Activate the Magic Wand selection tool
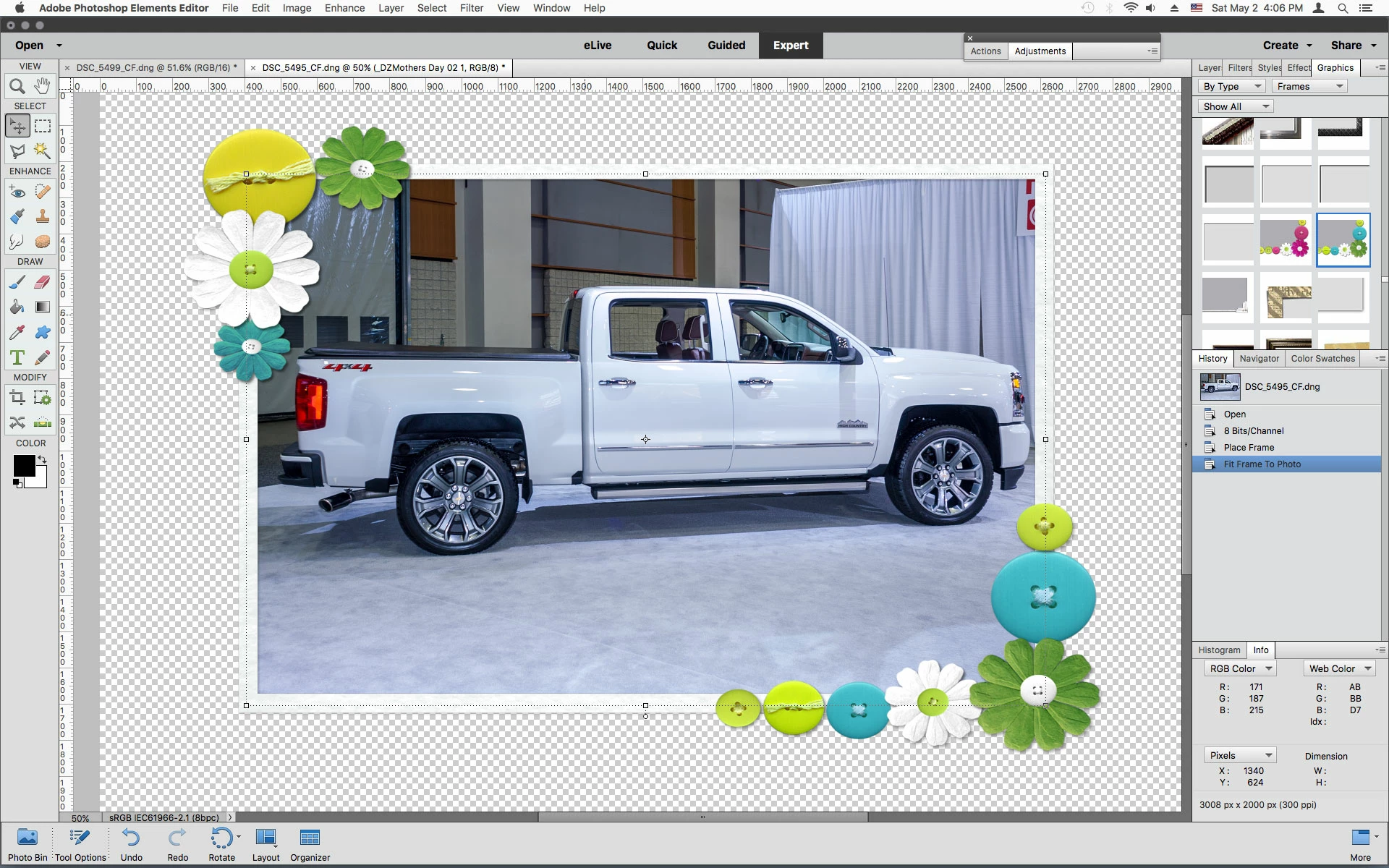 coord(43,150)
